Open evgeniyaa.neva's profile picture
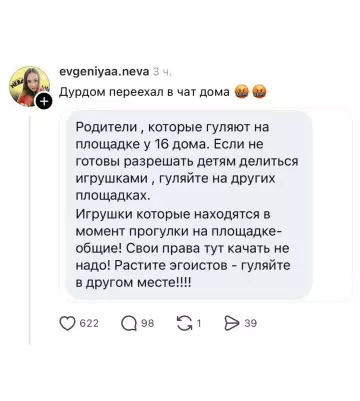Viewport: 360px width, 401px height. [x=30, y=87]
